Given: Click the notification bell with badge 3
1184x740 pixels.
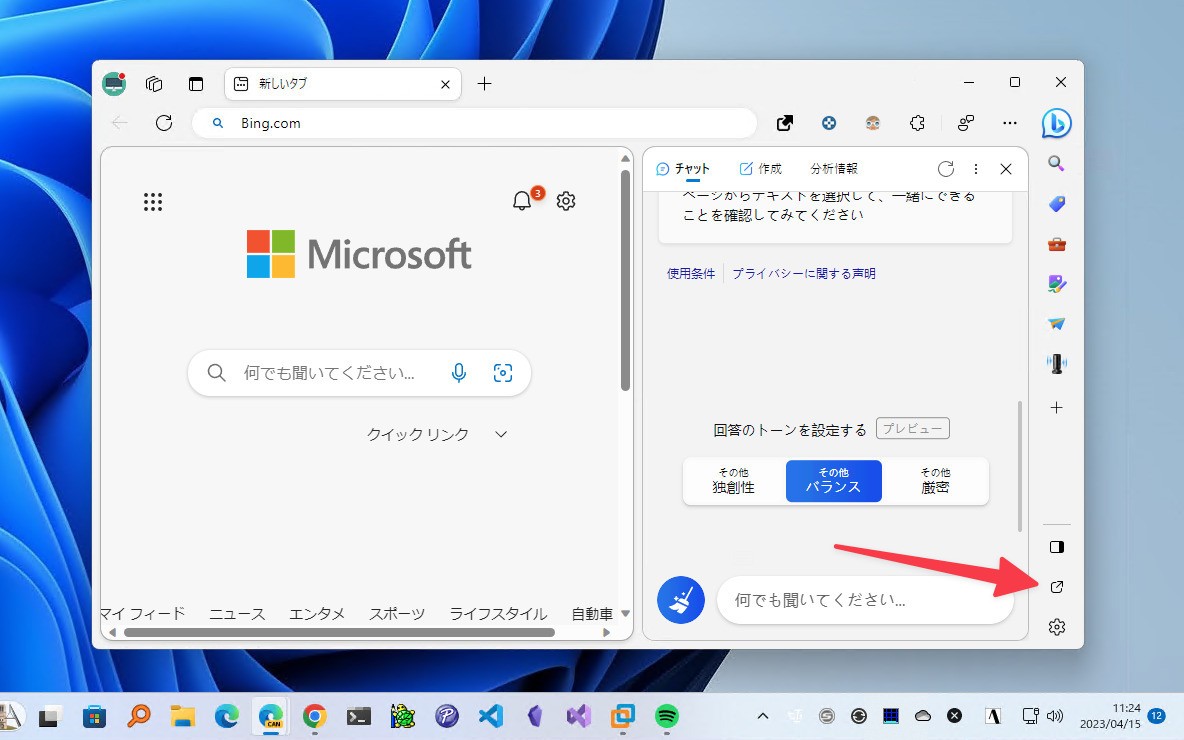Looking at the screenshot, I should (x=521, y=201).
